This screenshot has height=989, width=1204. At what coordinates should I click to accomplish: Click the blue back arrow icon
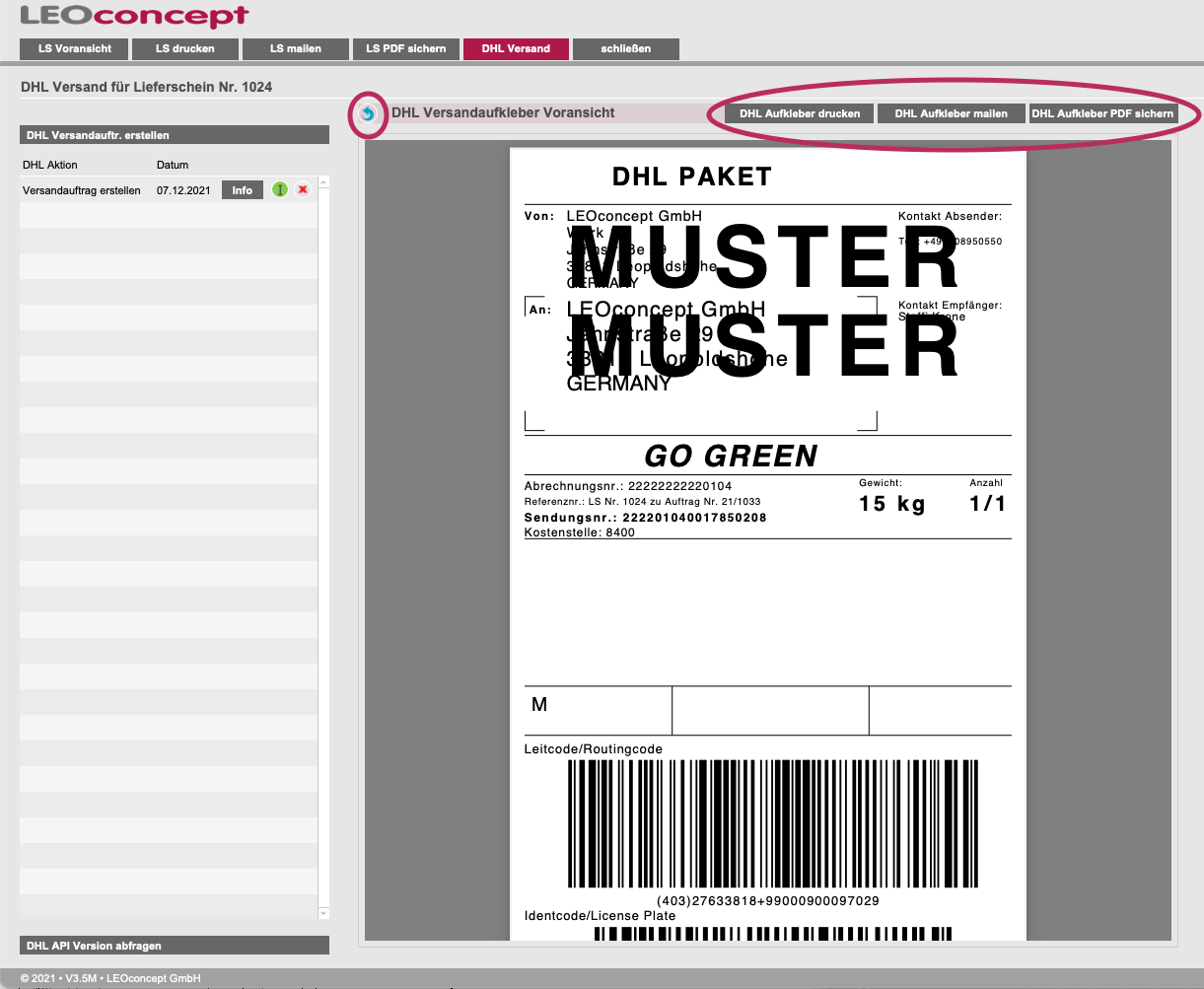coord(368,113)
